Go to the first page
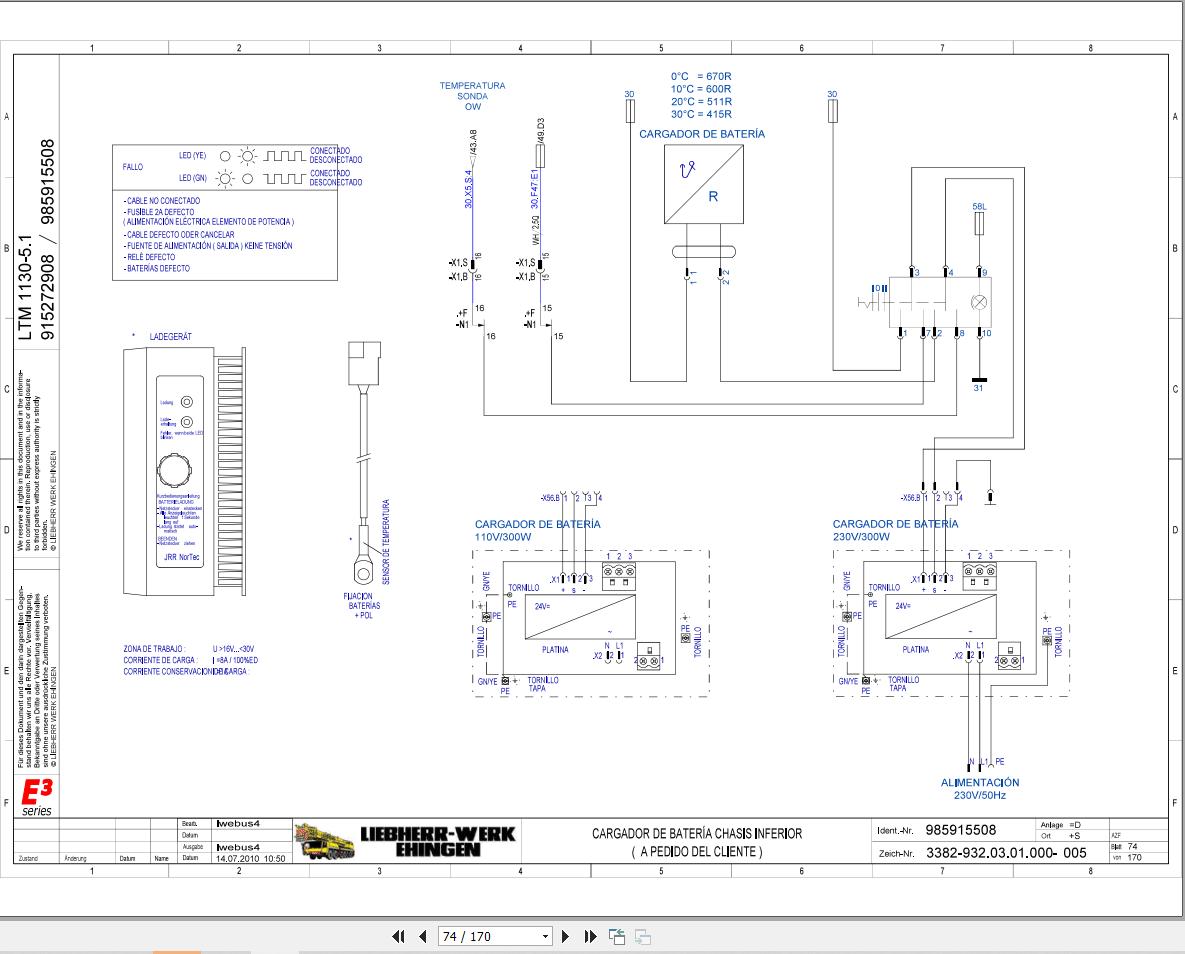The height and width of the screenshot is (954, 1185). click(398, 937)
